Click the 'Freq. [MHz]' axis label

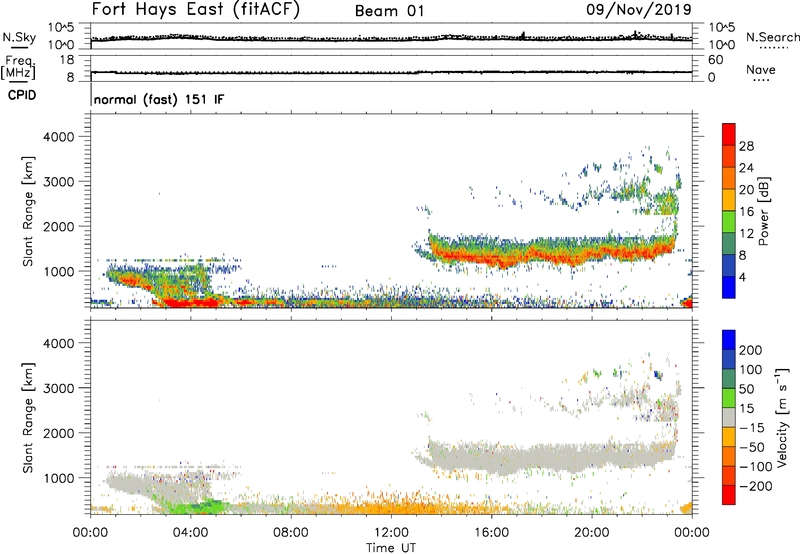point(19,67)
